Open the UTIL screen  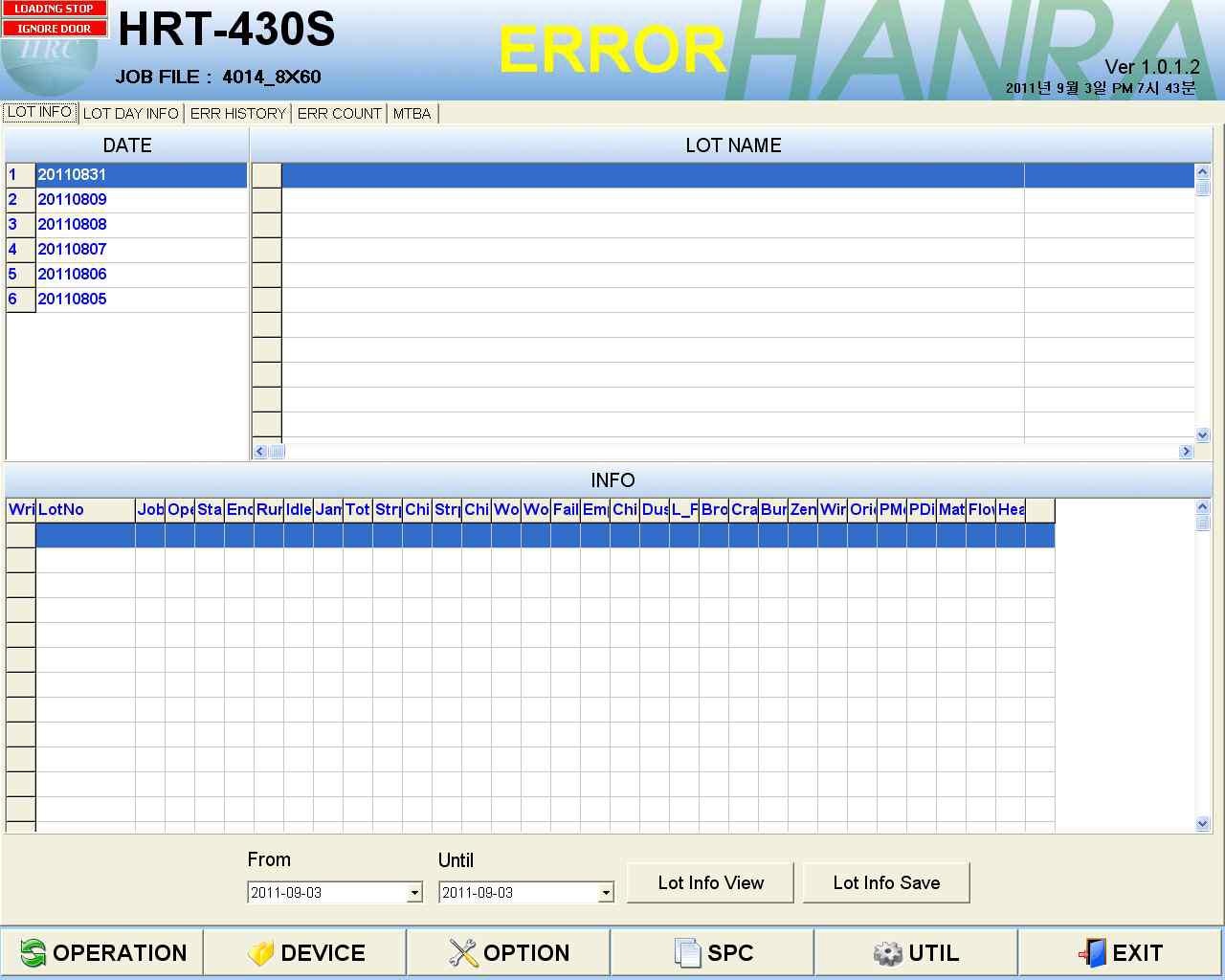[x=916, y=952]
